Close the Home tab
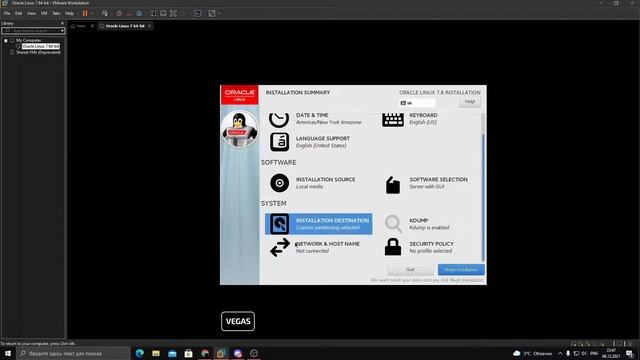This screenshot has height=360, width=640. (92, 26)
